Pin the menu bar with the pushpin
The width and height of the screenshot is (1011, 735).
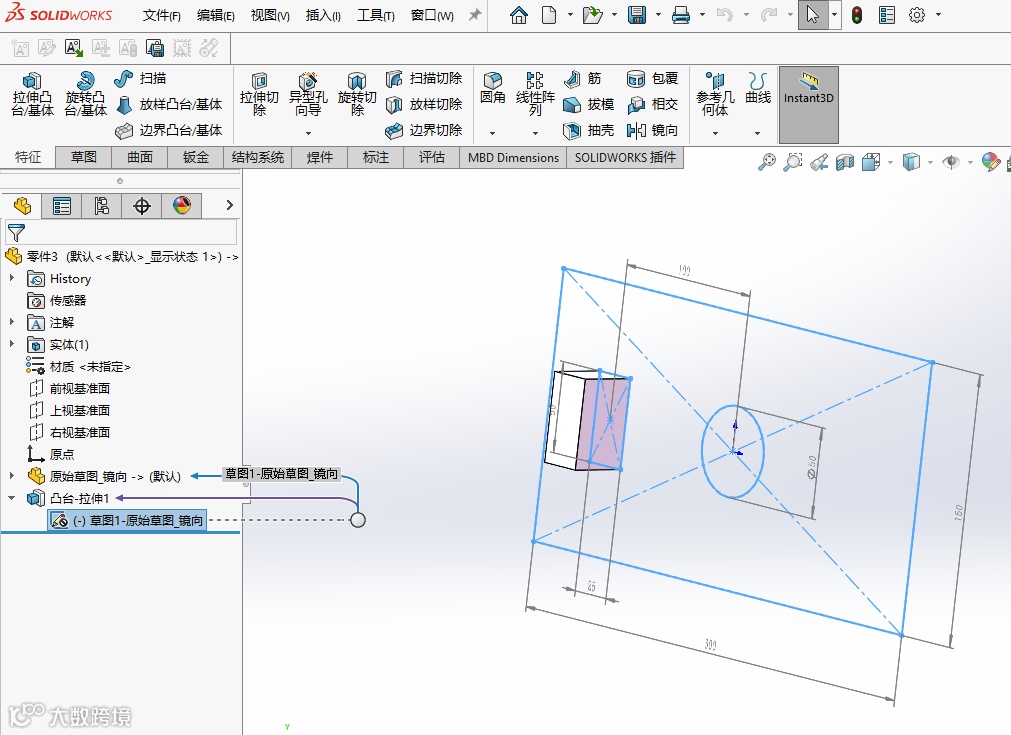[x=475, y=15]
